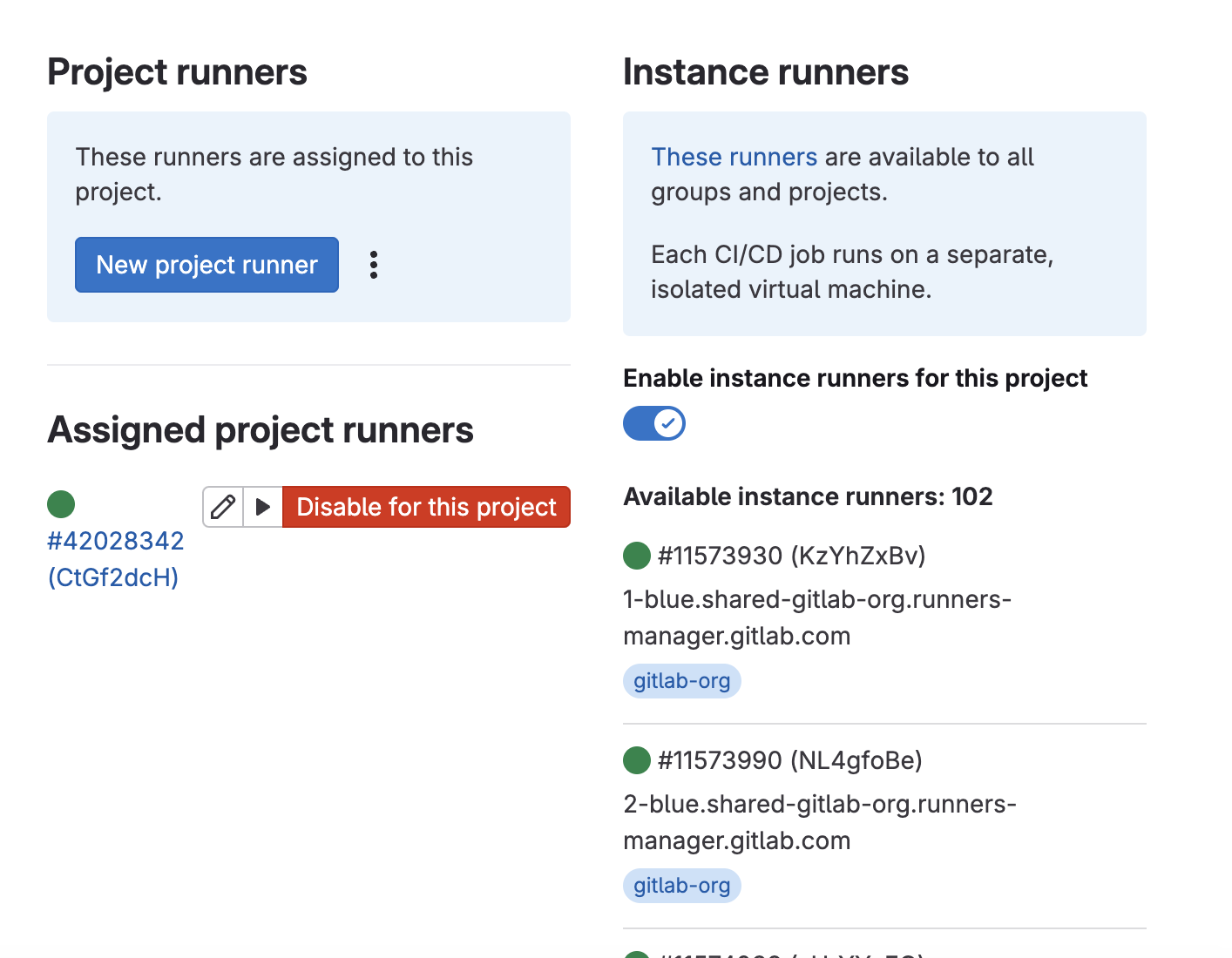
Task: Click runner ID #11573990 (NL4gfoBe) text
Action: (x=789, y=760)
